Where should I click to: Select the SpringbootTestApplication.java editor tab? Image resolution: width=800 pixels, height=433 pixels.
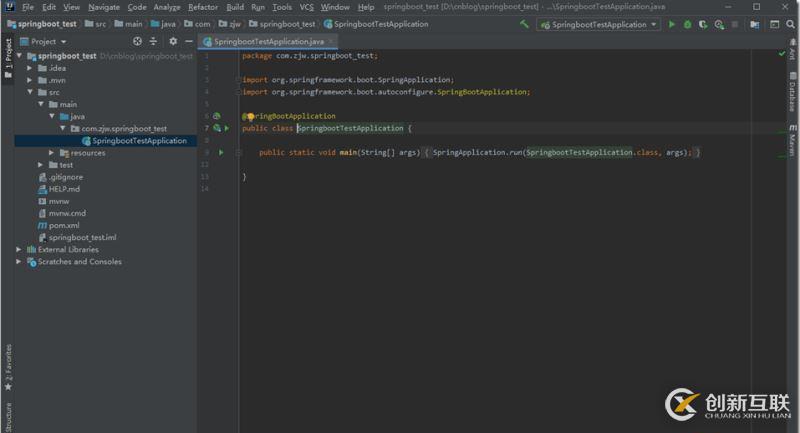click(268, 41)
